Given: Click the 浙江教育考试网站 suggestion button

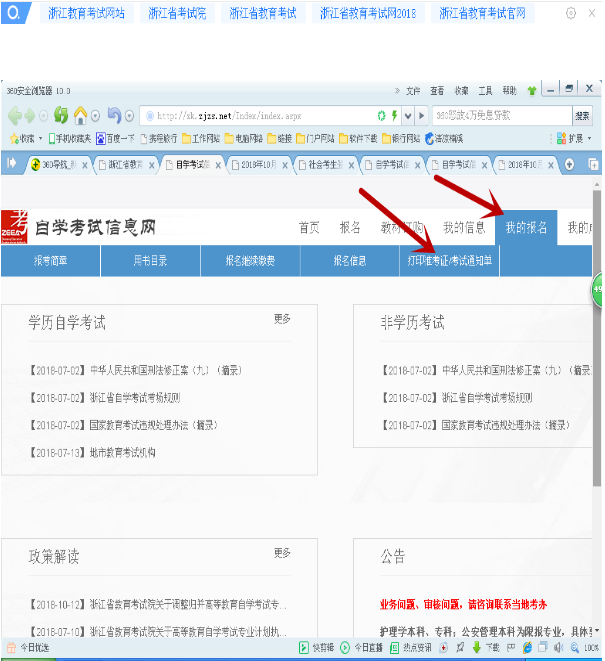Looking at the screenshot, I should click(88, 13).
